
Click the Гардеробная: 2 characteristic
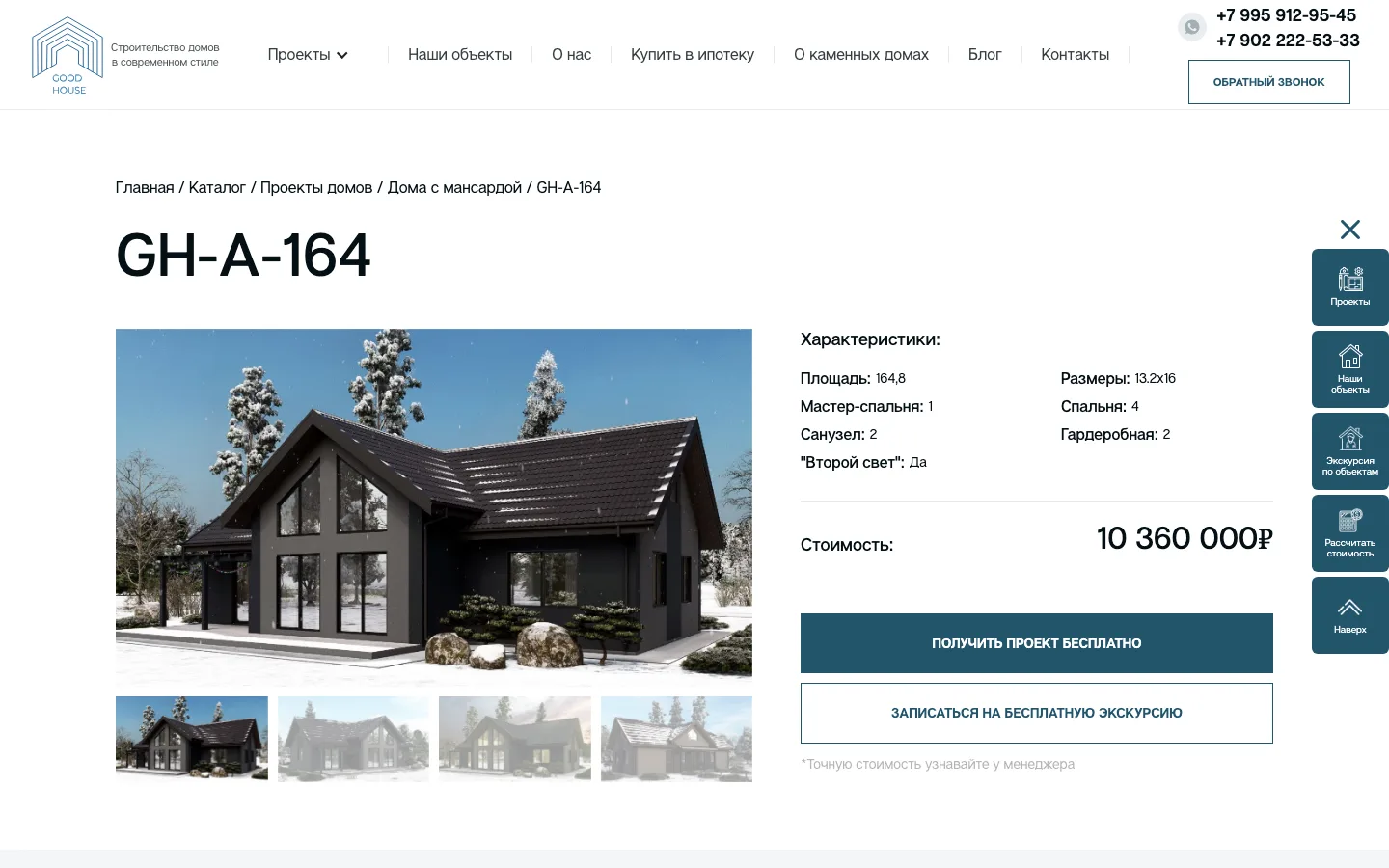(1115, 434)
